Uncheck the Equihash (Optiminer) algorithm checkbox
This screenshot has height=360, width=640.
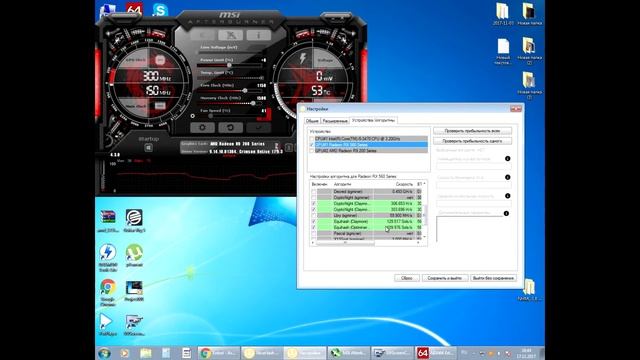[x=313, y=227]
